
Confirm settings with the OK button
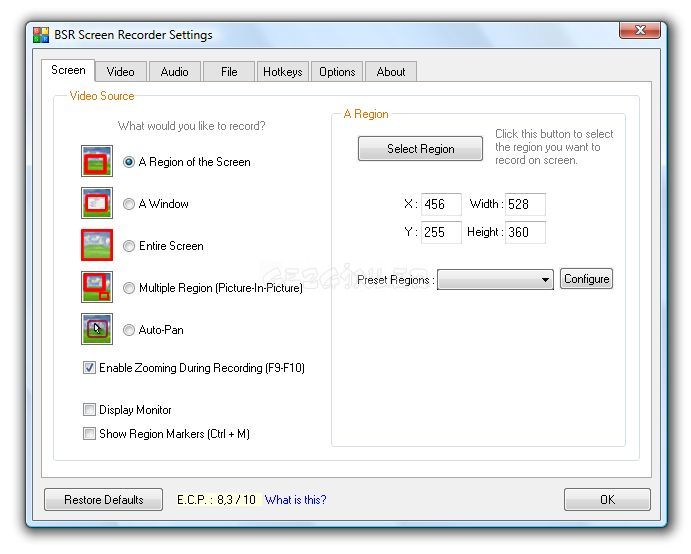pos(607,499)
